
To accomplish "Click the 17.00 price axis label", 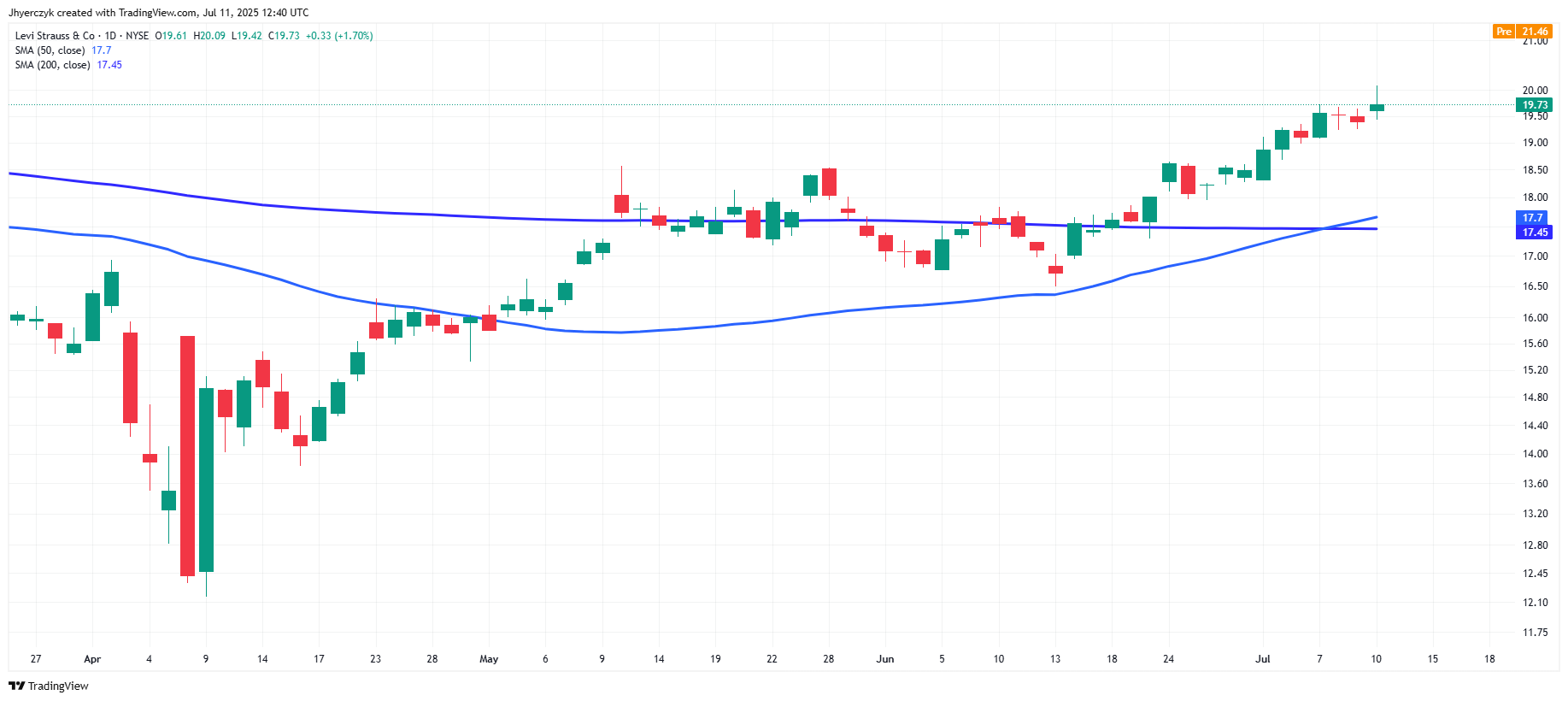I will (x=1535, y=256).
